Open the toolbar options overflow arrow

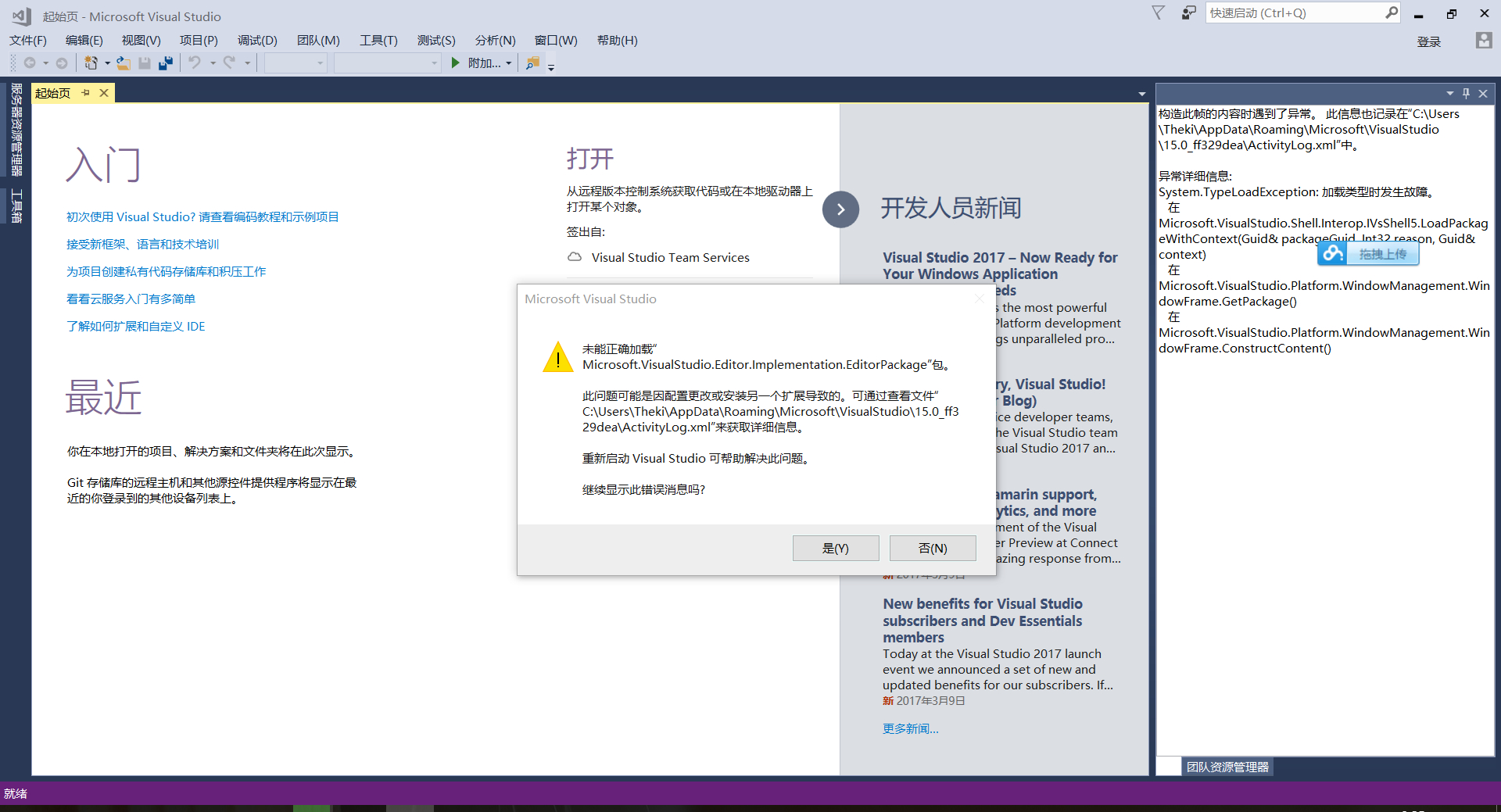point(551,66)
